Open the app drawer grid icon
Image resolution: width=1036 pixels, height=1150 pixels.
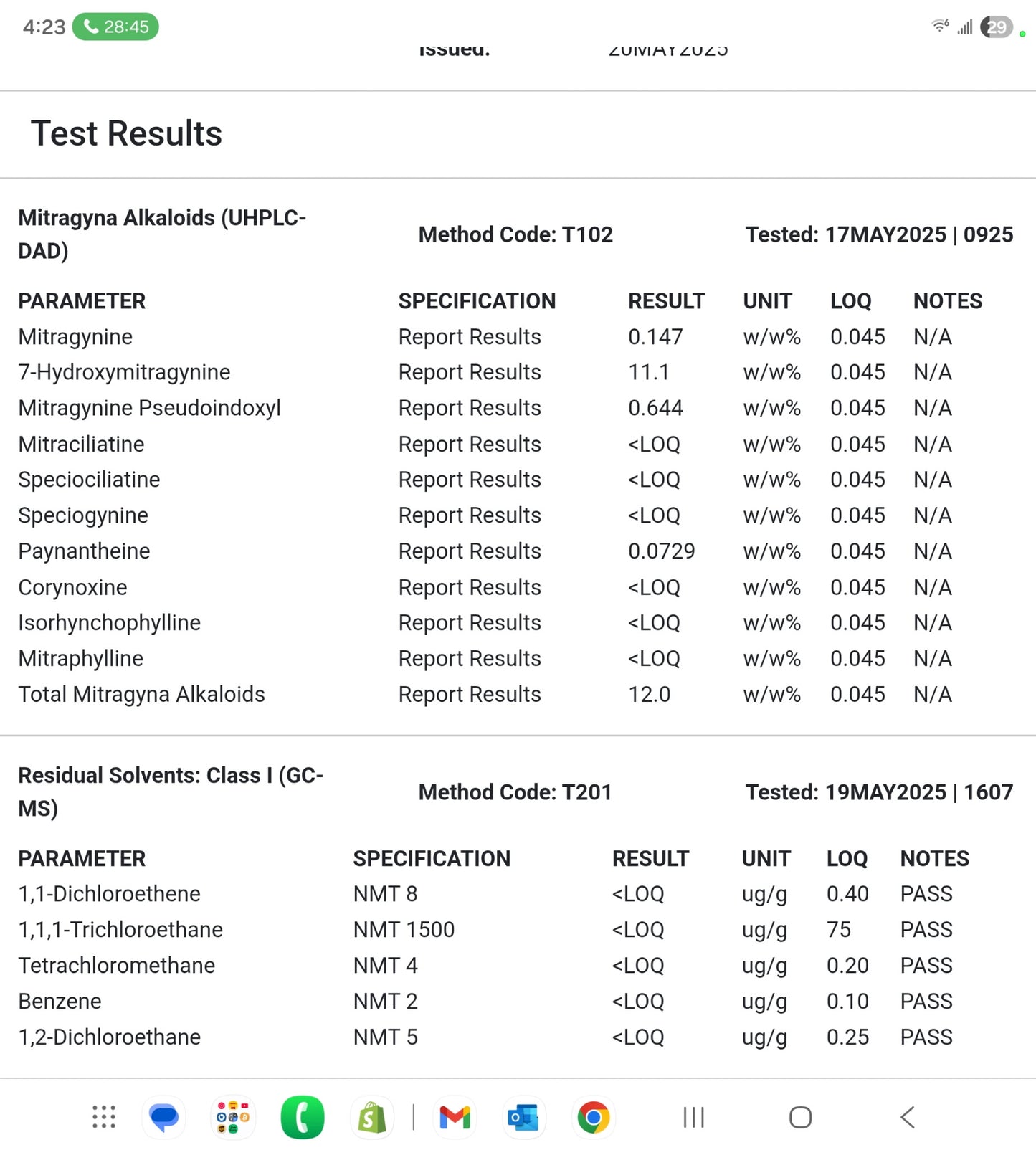coord(104,1116)
